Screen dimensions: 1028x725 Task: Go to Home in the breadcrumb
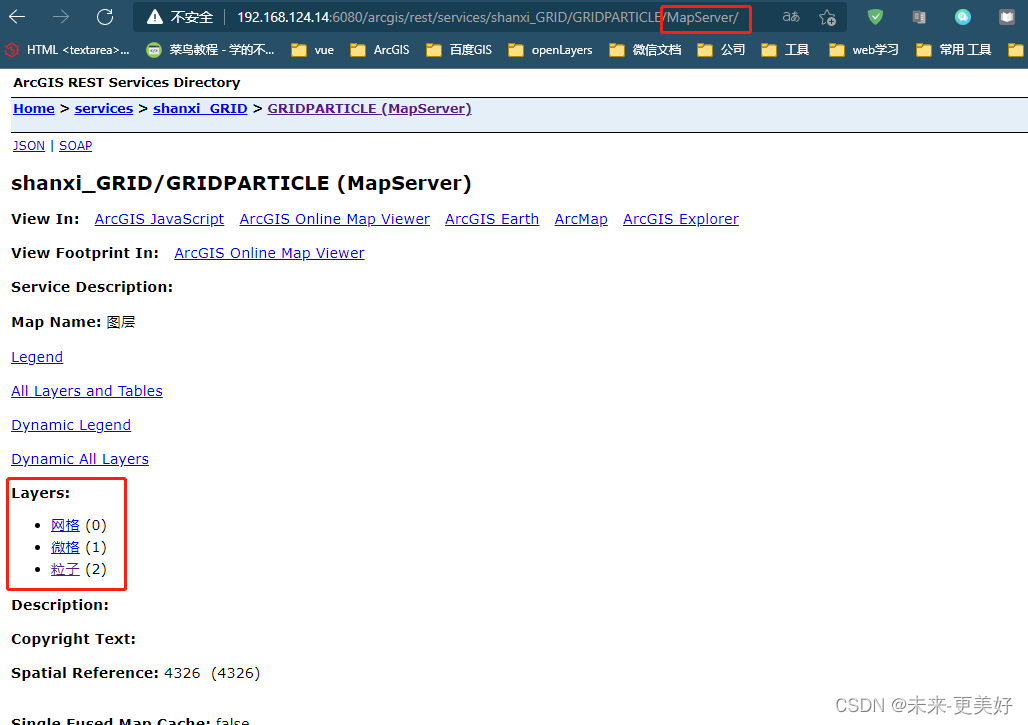coord(33,109)
